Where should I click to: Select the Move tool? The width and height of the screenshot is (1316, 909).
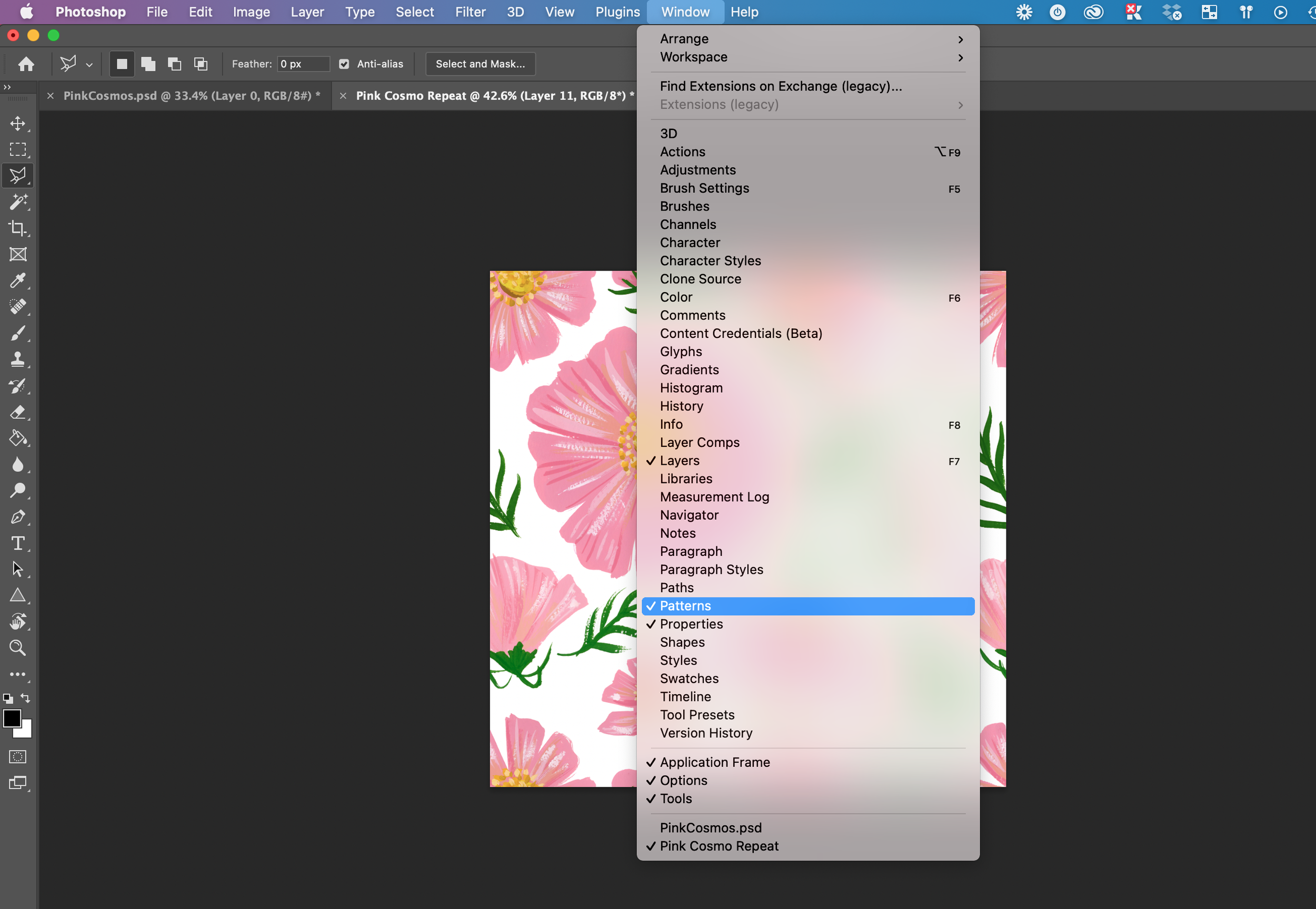pyautogui.click(x=18, y=123)
